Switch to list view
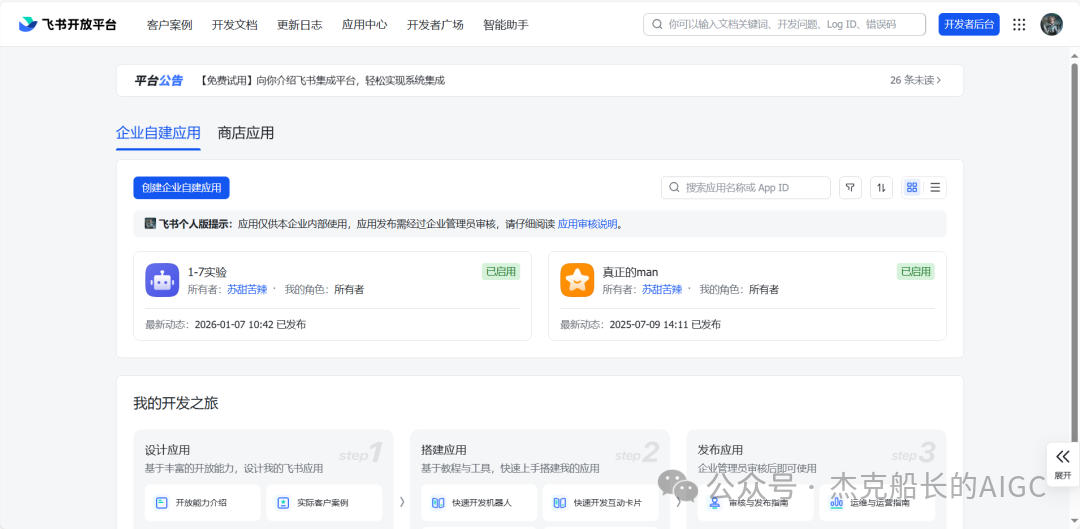 click(935, 187)
